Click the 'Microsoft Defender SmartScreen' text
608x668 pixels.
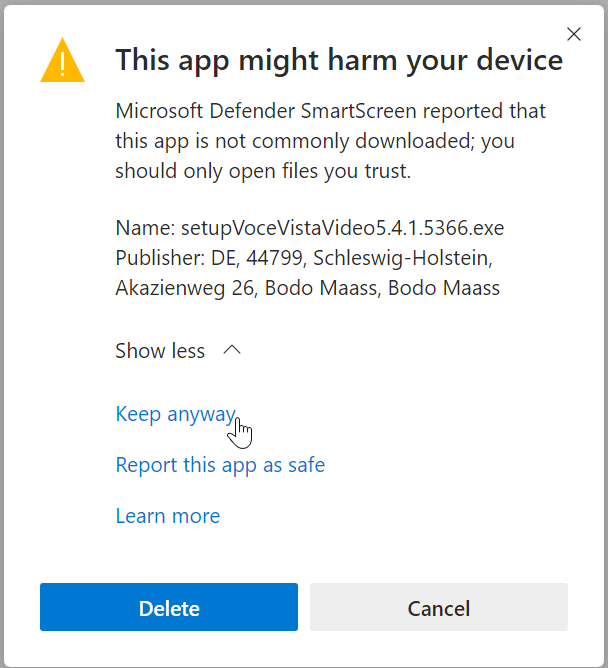point(265,111)
